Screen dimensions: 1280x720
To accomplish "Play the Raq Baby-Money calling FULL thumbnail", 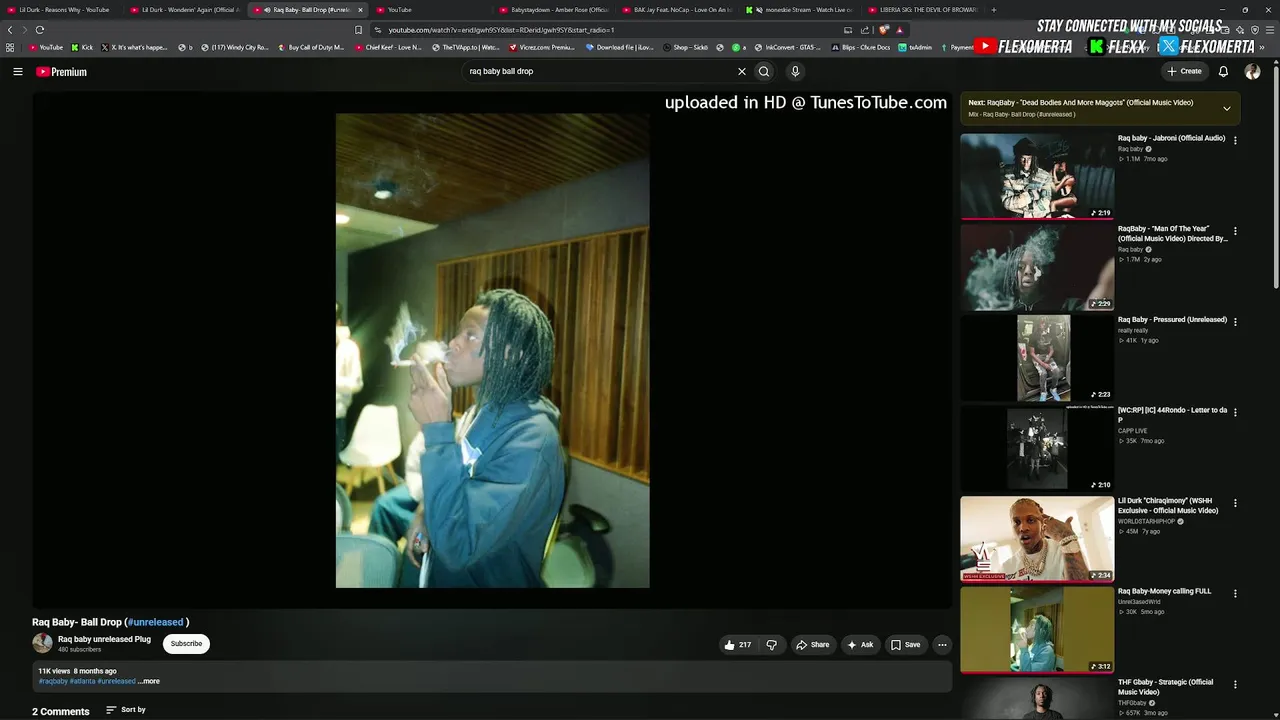I will tap(1037, 630).
